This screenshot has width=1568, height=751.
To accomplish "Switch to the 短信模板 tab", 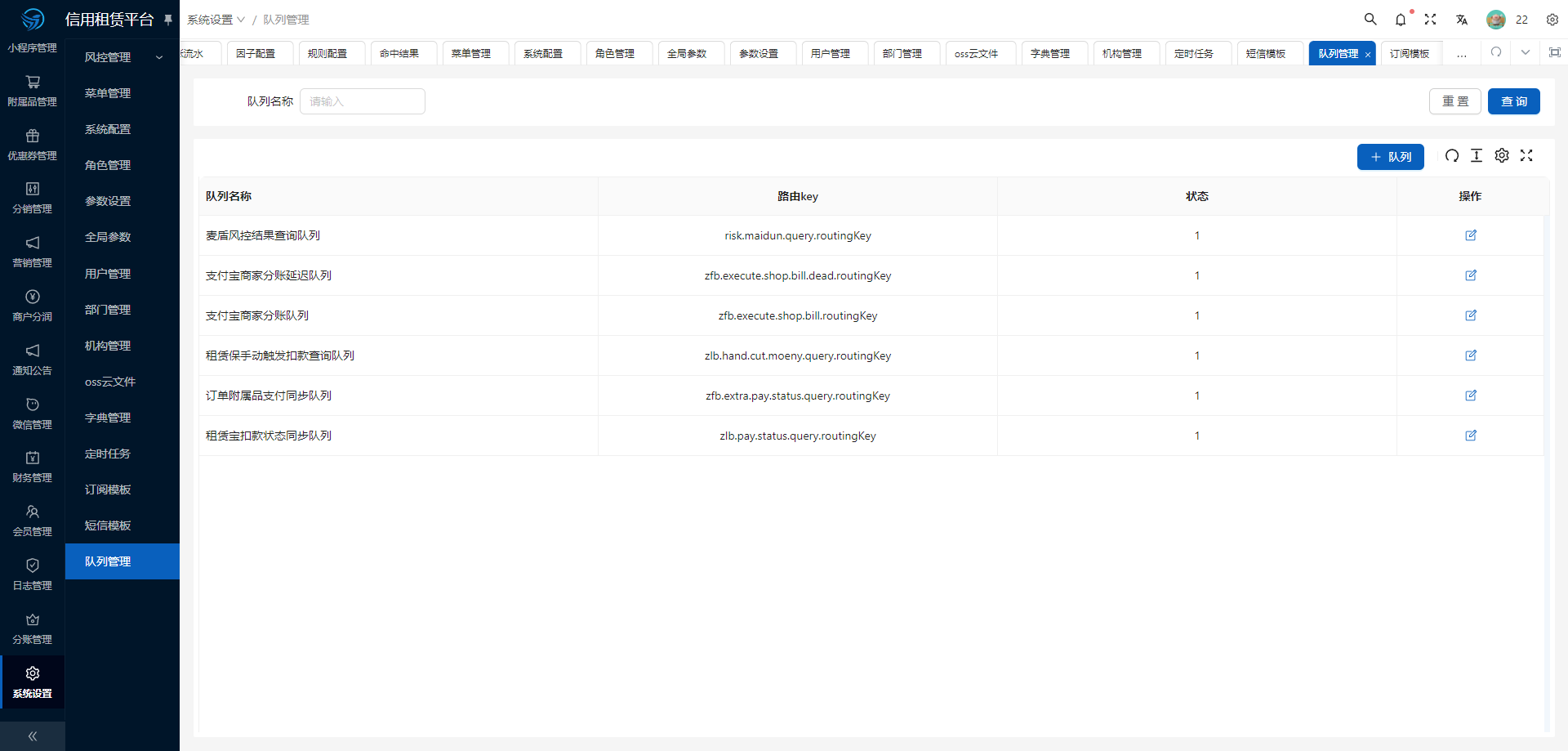I will (x=1270, y=53).
